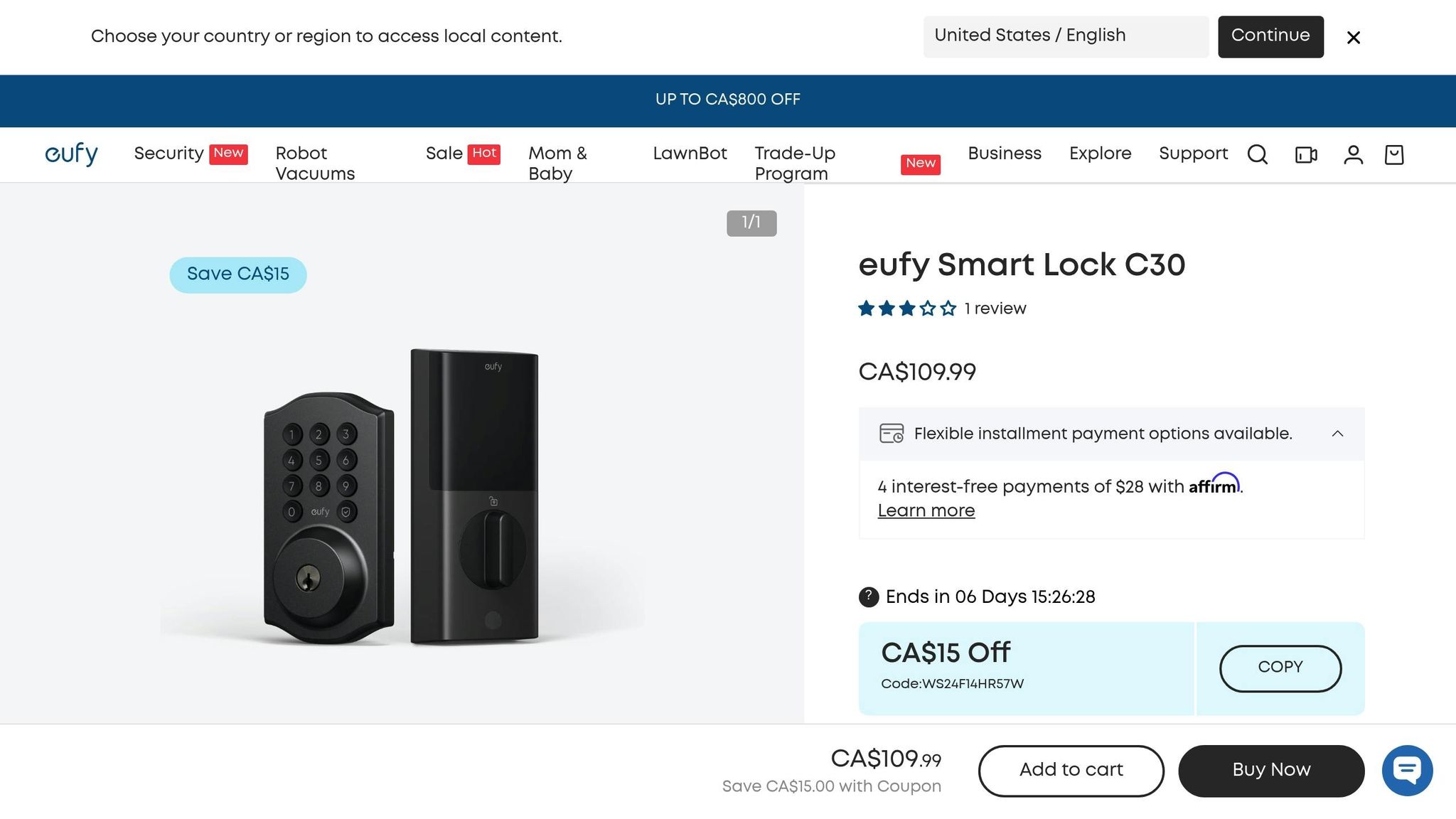Dismiss the country selection banner
1456x819 pixels.
1354,37
